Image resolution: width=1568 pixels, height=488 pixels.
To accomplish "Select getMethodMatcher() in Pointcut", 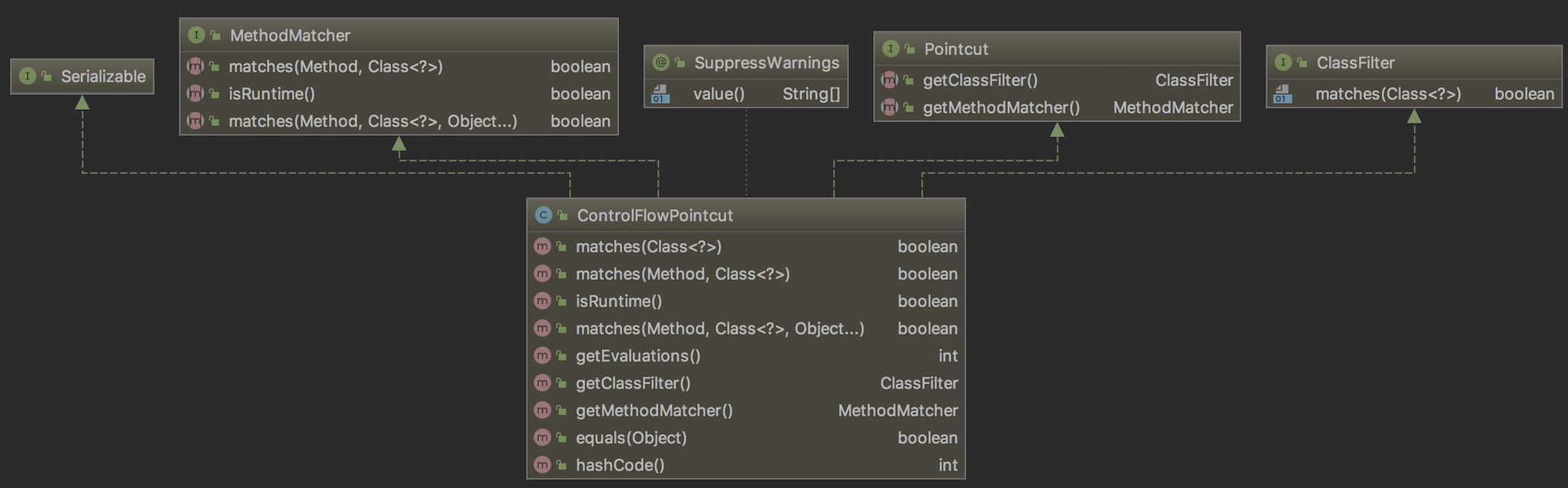I will tap(1001, 108).
